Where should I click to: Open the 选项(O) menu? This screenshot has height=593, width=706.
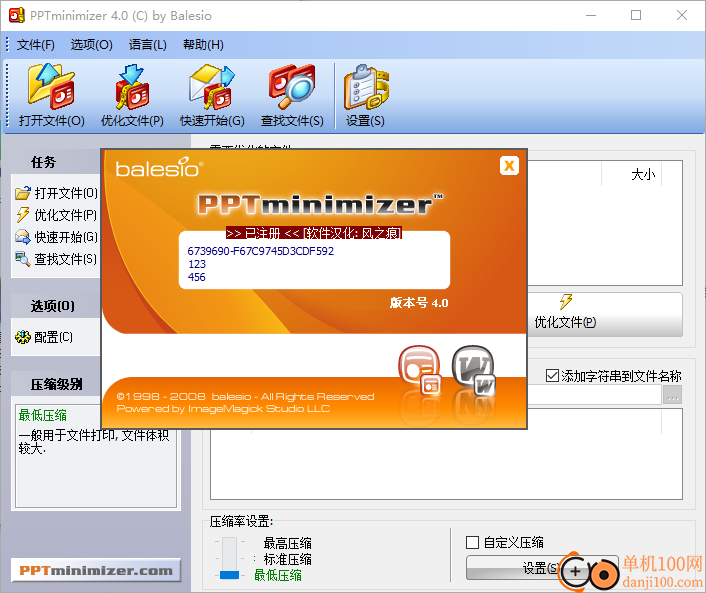click(x=91, y=45)
